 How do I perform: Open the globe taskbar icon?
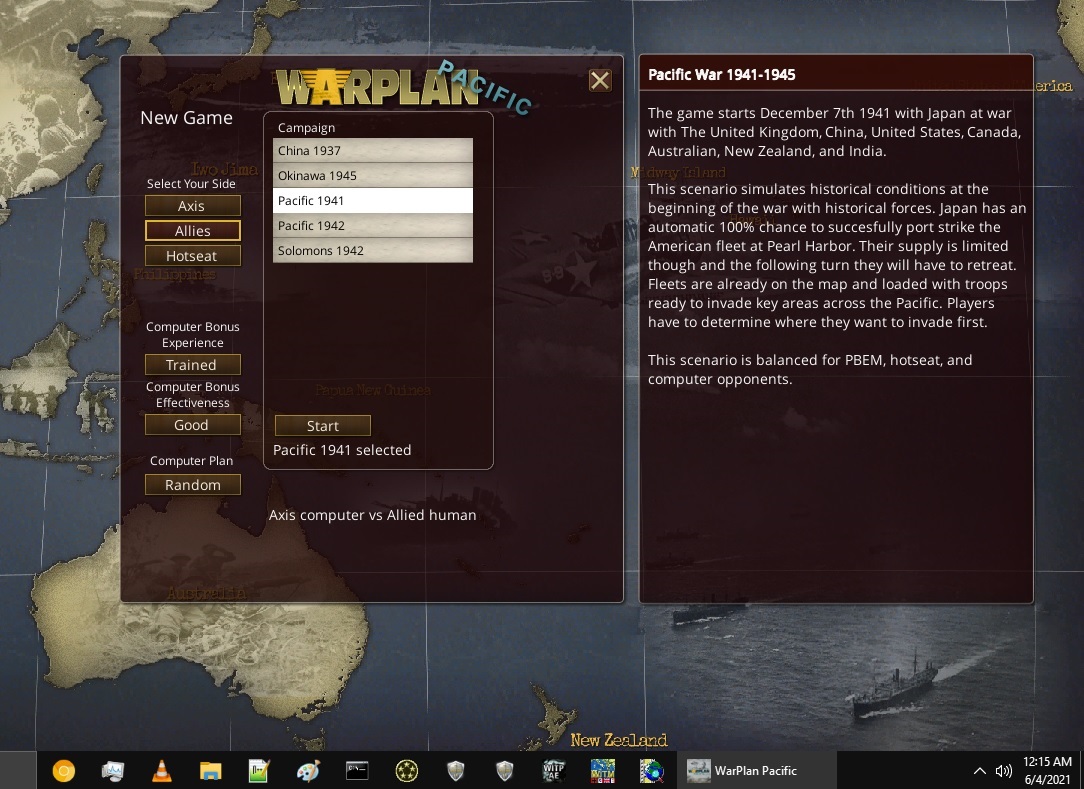[x=651, y=770]
